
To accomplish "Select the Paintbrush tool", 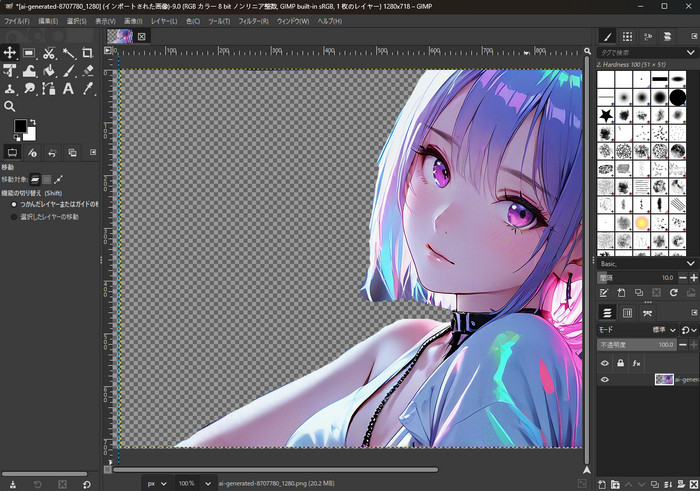I will 68,71.
